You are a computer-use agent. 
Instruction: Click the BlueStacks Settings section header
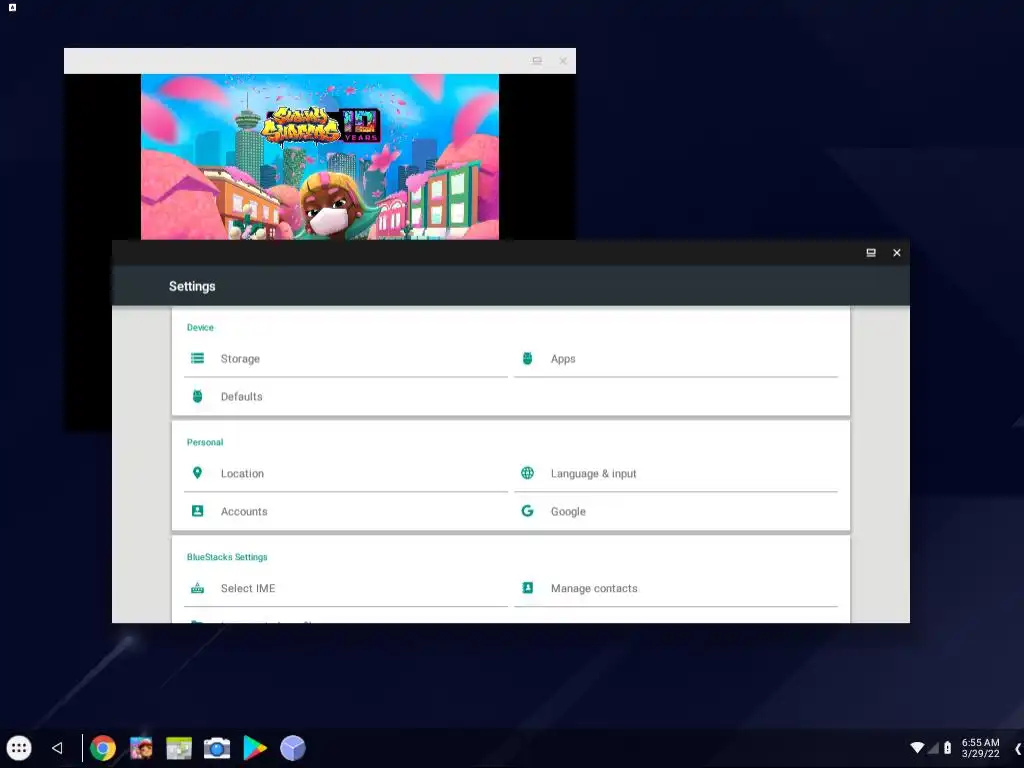point(227,557)
